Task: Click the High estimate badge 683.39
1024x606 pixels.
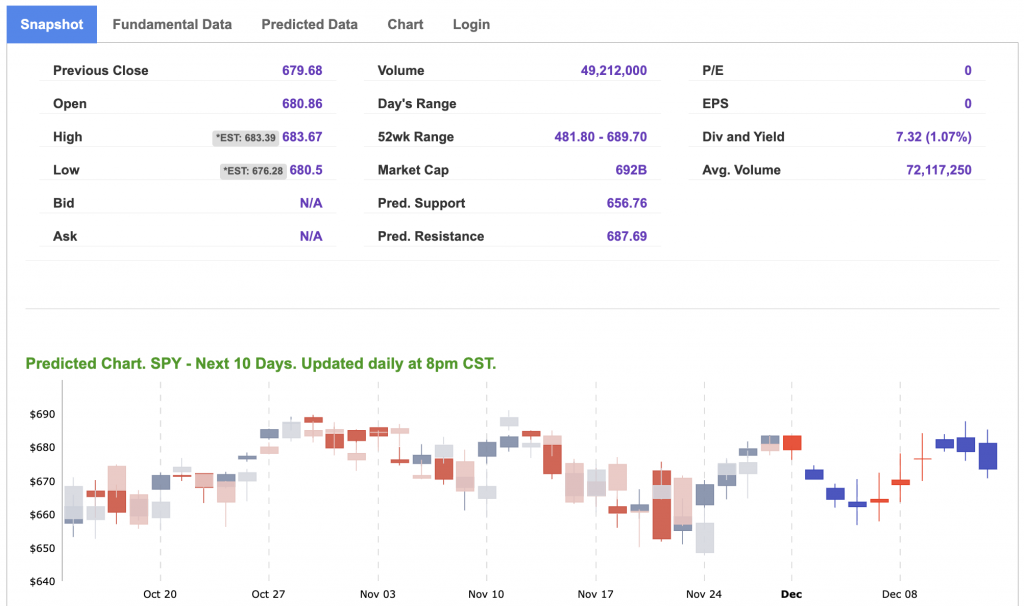Action: pos(245,138)
